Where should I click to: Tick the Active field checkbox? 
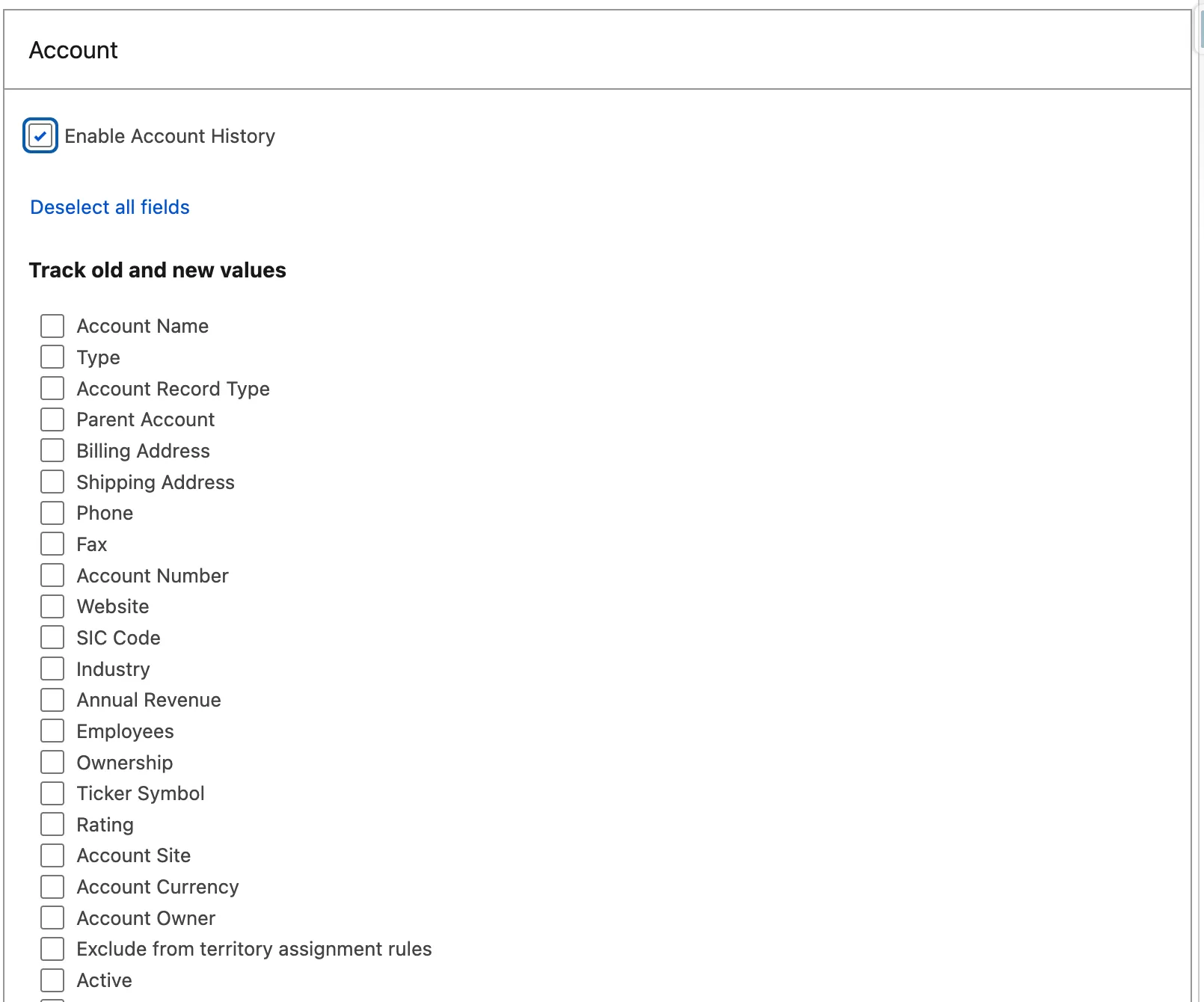point(52,980)
